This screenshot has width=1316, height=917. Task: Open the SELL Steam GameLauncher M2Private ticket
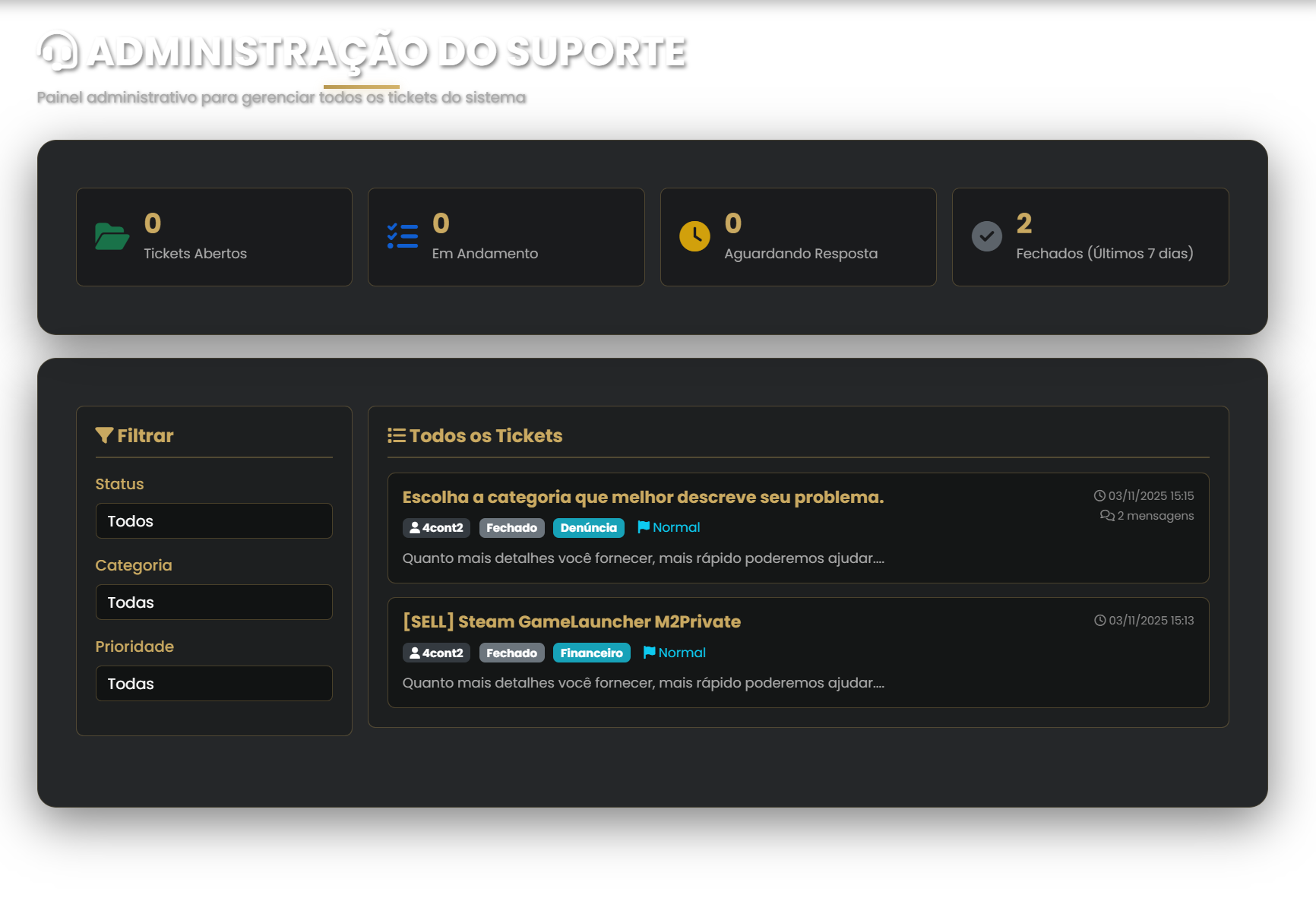pyautogui.click(x=571, y=621)
